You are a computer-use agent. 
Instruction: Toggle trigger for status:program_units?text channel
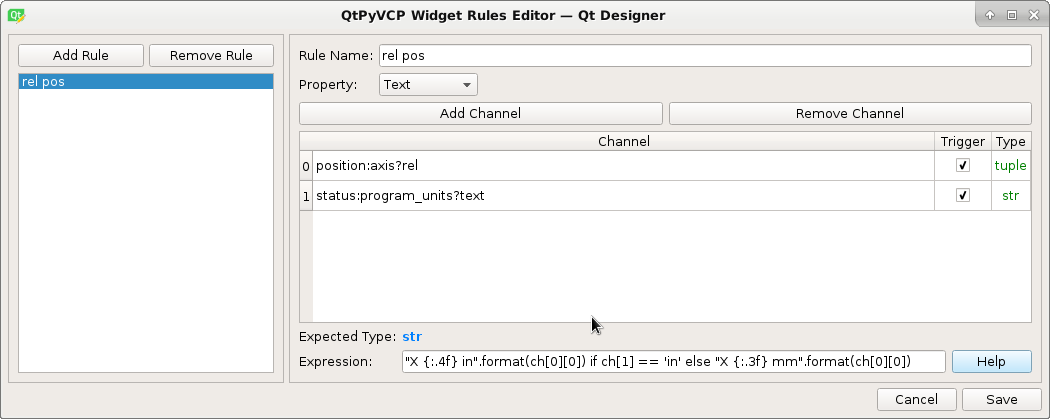(x=963, y=195)
